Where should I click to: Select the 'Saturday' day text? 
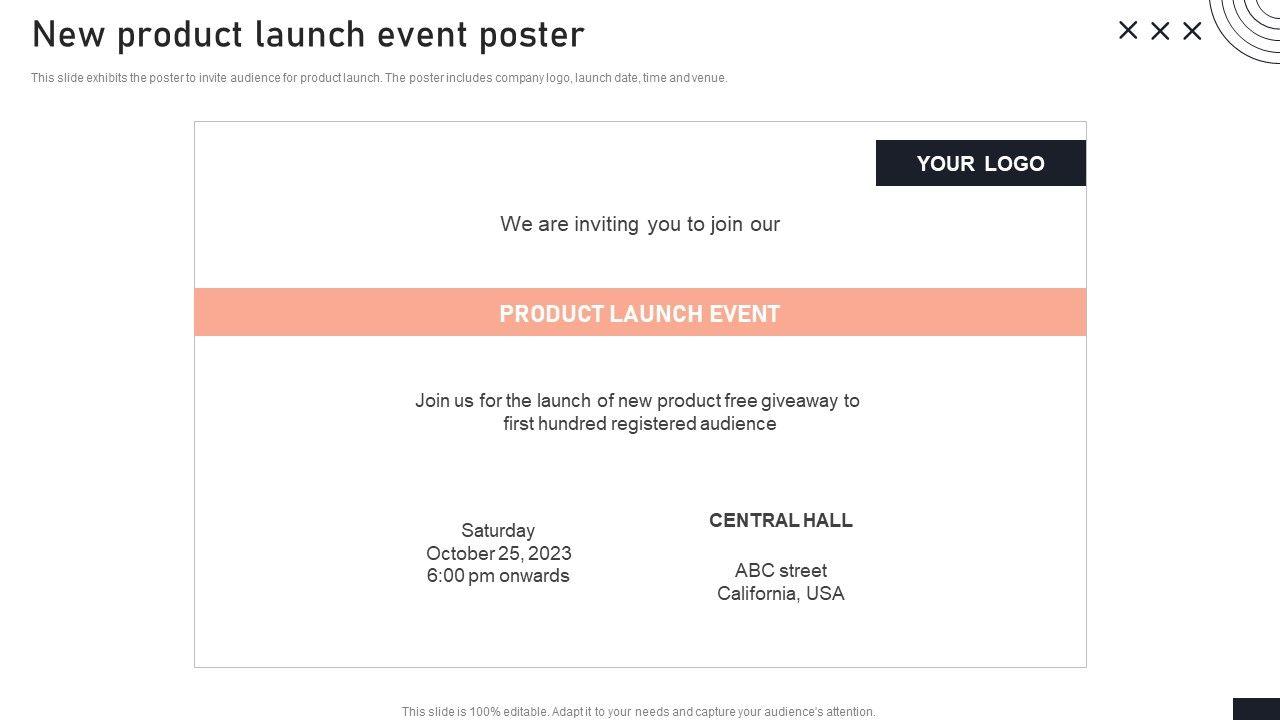(498, 531)
